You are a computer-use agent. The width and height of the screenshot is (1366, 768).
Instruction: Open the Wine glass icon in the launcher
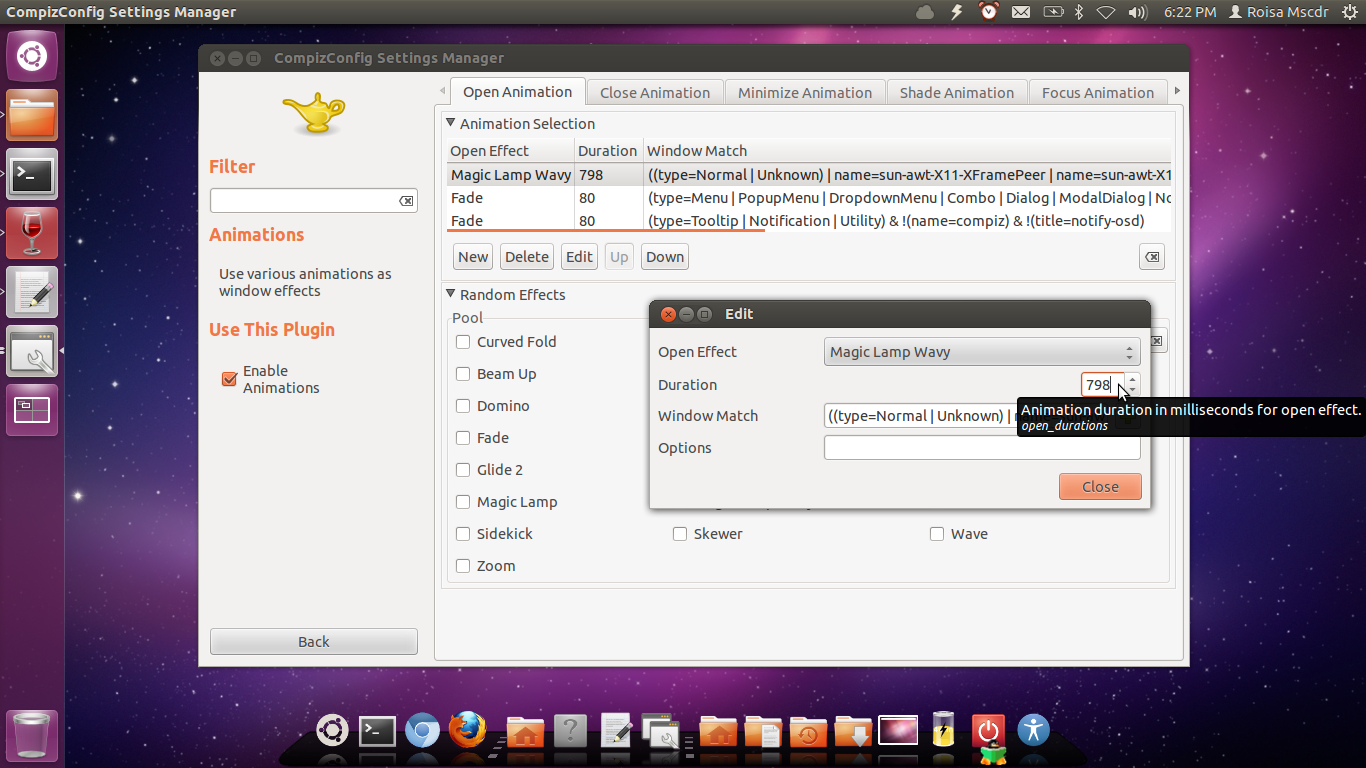pyautogui.click(x=32, y=233)
